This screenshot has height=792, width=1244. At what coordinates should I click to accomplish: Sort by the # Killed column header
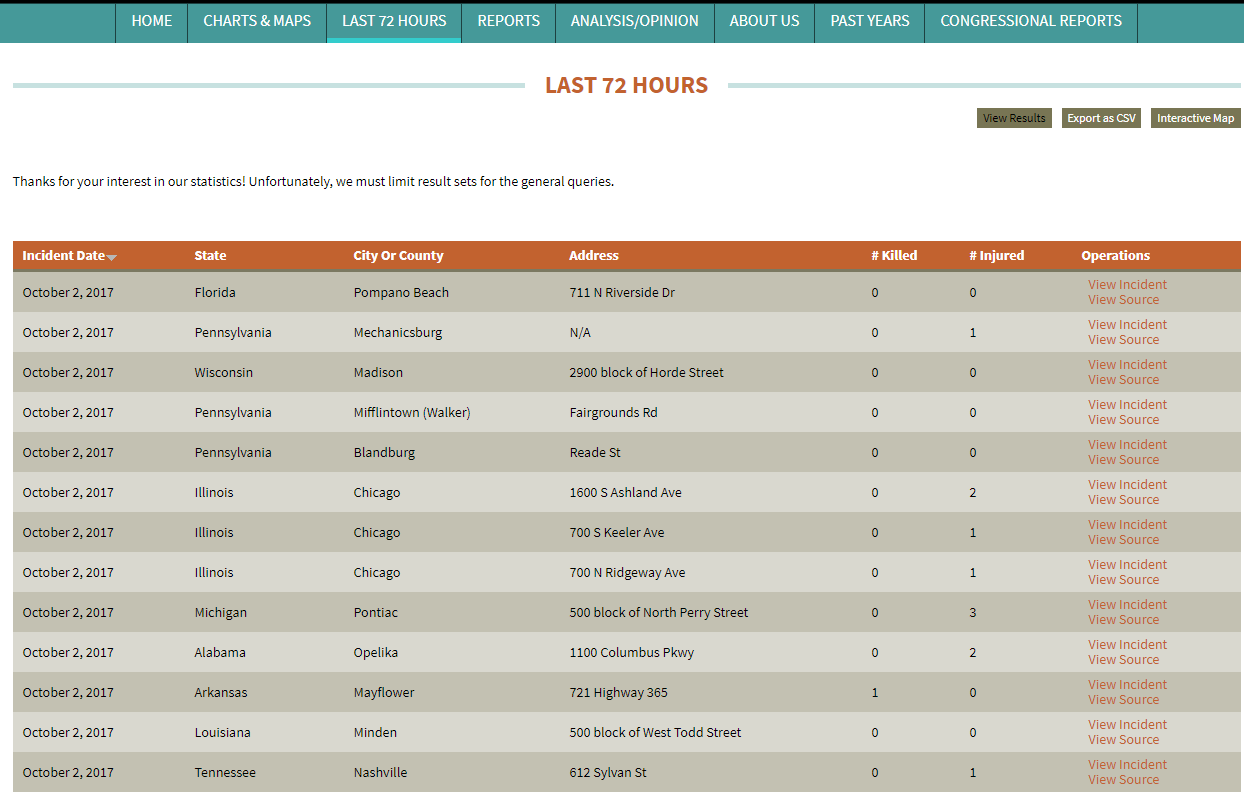pyautogui.click(x=893, y=256)
